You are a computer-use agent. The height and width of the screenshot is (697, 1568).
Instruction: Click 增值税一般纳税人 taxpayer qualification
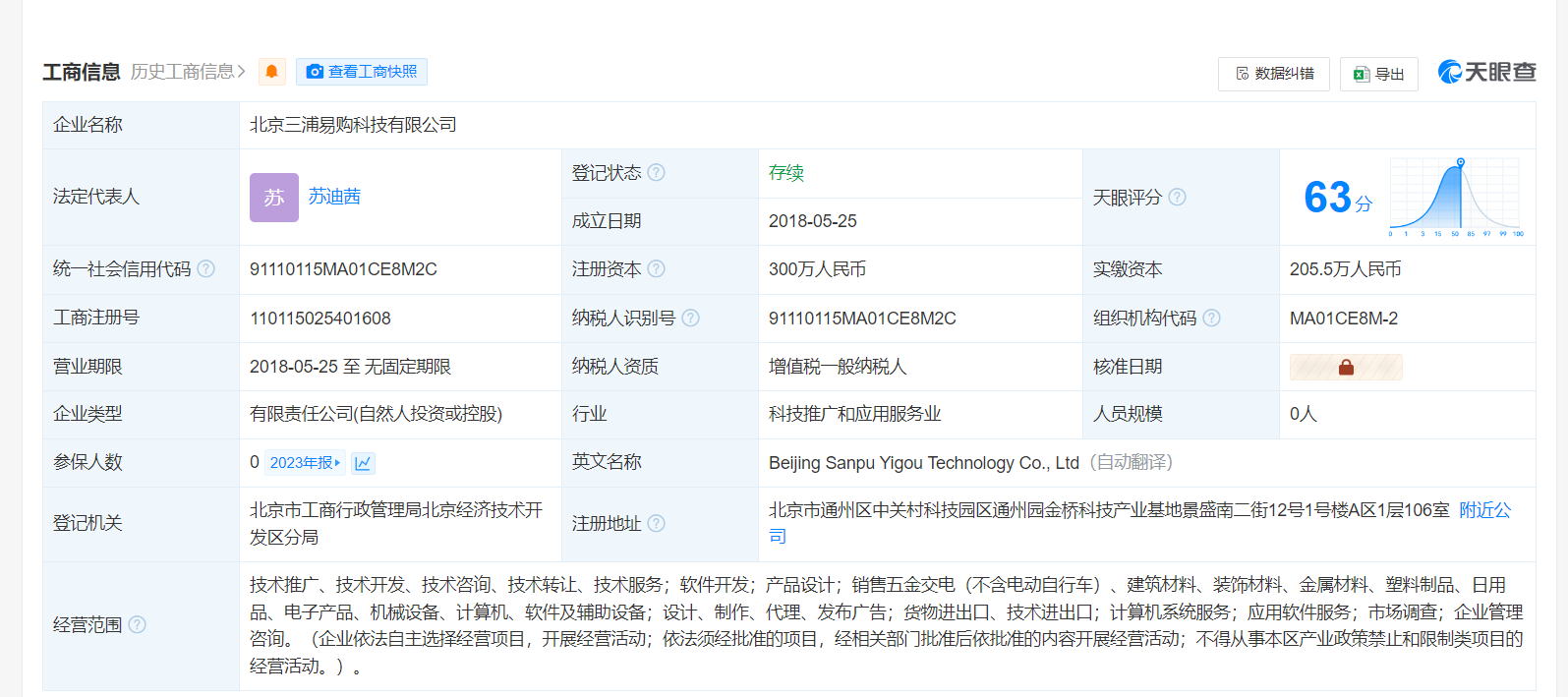tap(838, 367)
